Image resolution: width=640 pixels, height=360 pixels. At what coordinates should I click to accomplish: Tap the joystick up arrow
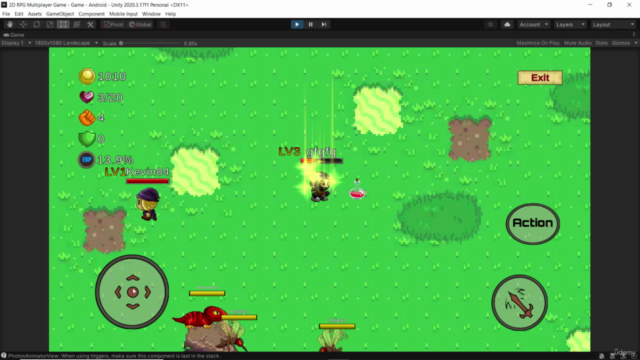click(x=133, y=278)
